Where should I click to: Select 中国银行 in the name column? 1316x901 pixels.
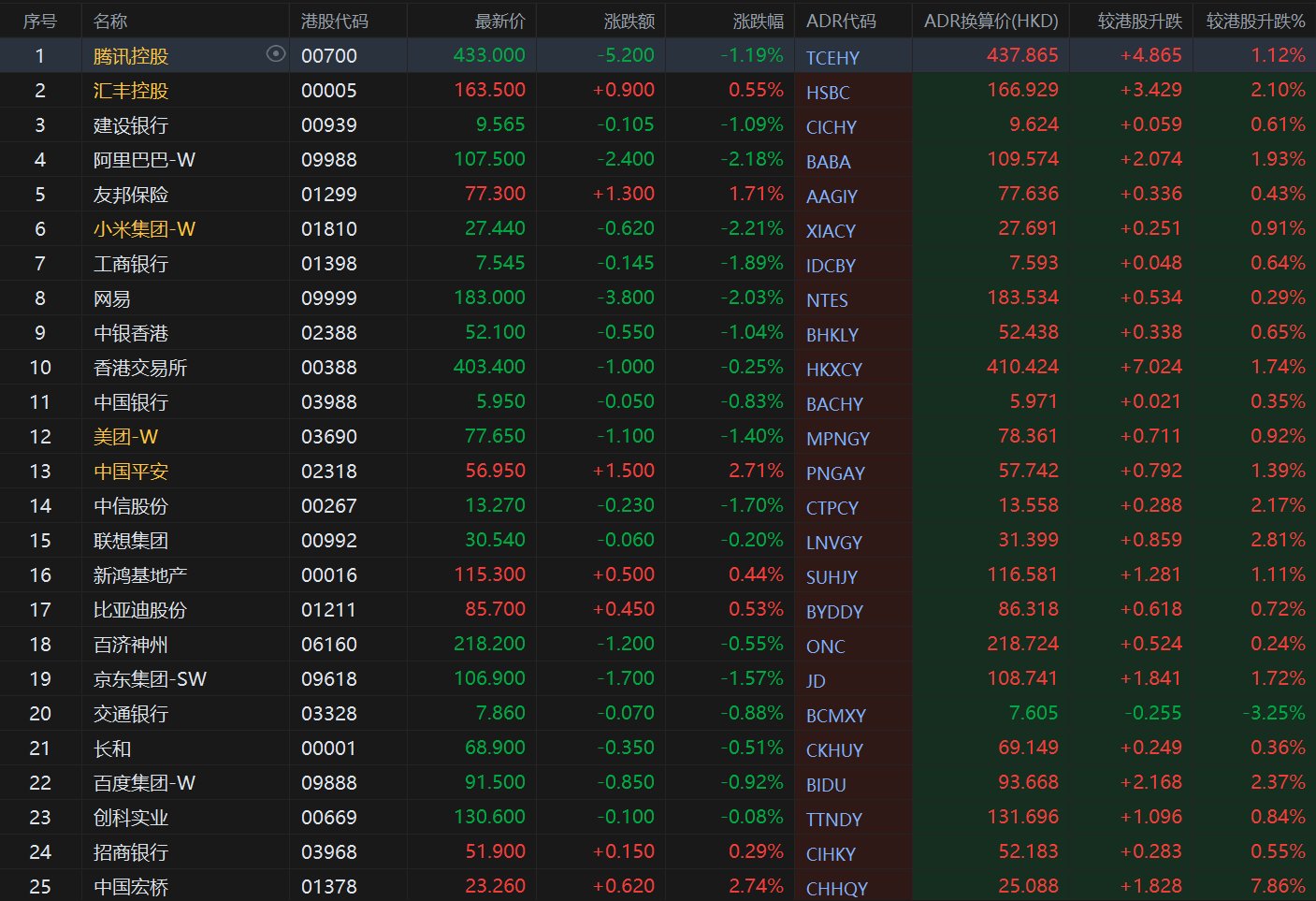tap(131, 402)
